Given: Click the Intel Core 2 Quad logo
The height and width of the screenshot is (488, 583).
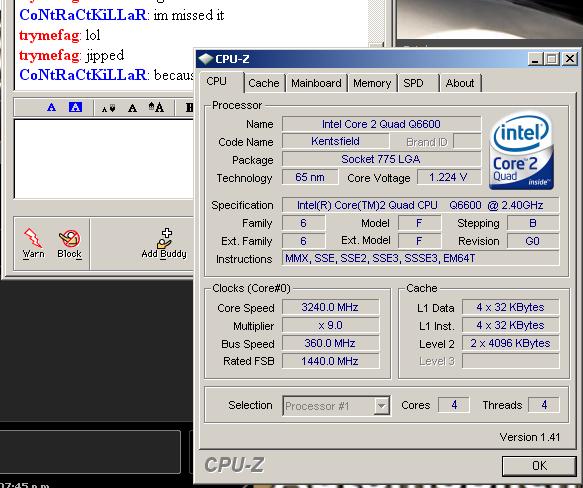Looking at the screenshot, I should point(521,151).
